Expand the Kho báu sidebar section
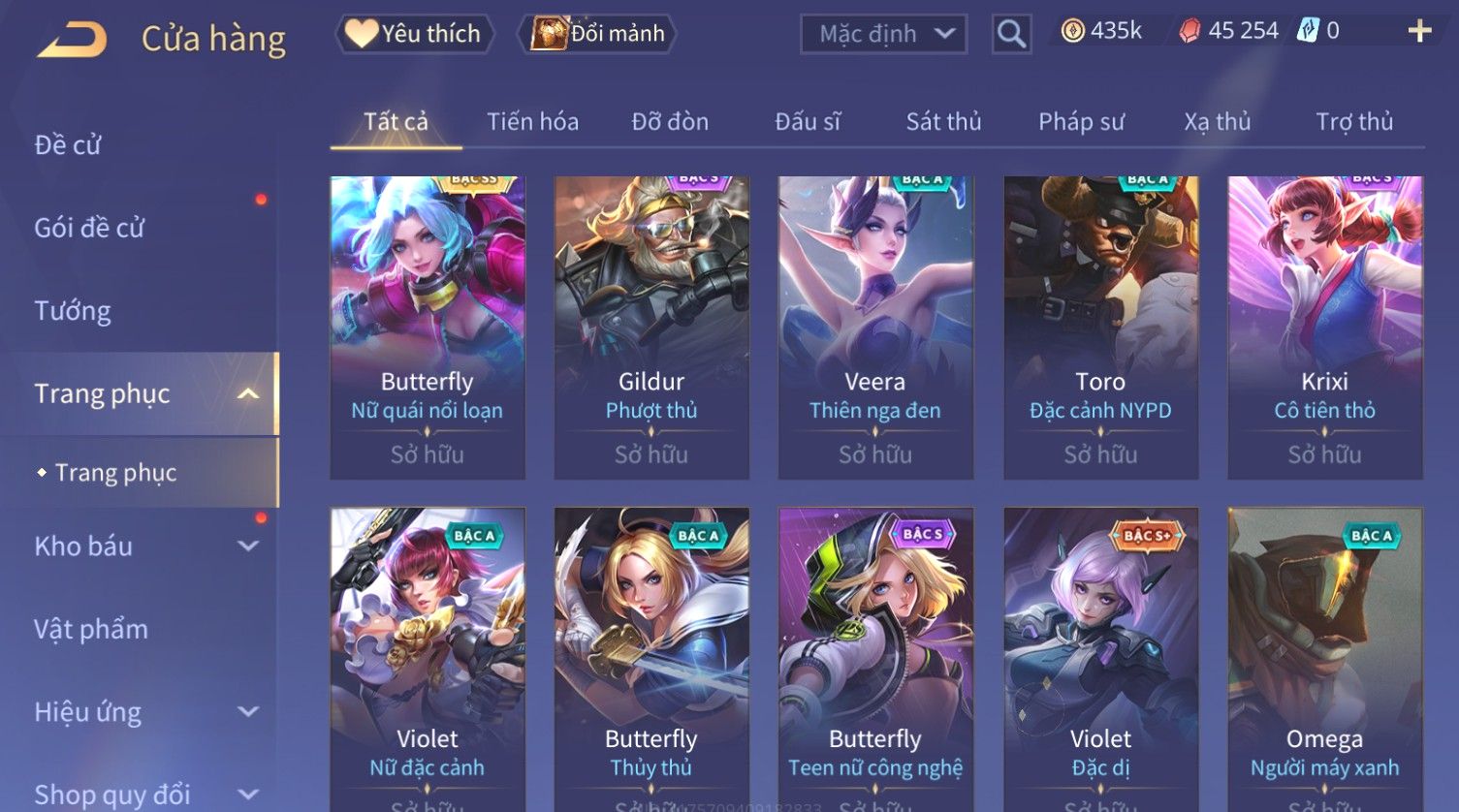The image size is (1459, 812). tap(248, 546)
